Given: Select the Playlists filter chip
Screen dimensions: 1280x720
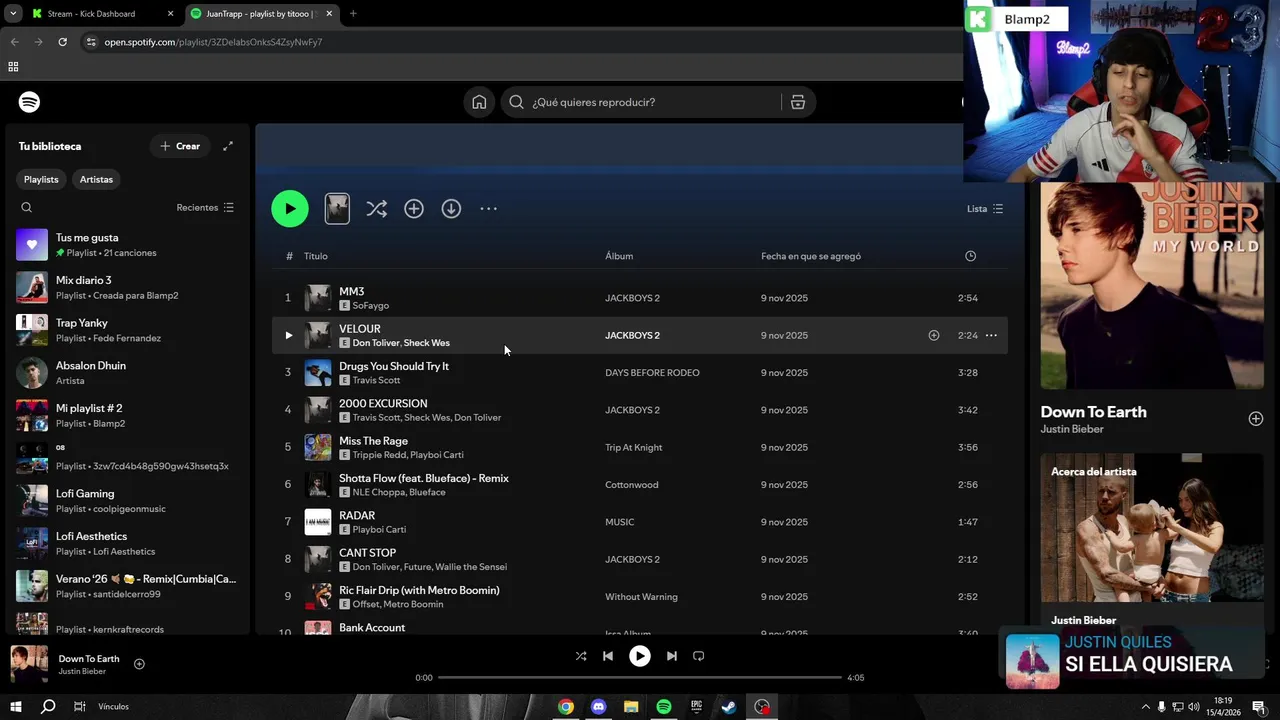Looking at the screenshot, I should coord(41,179).
